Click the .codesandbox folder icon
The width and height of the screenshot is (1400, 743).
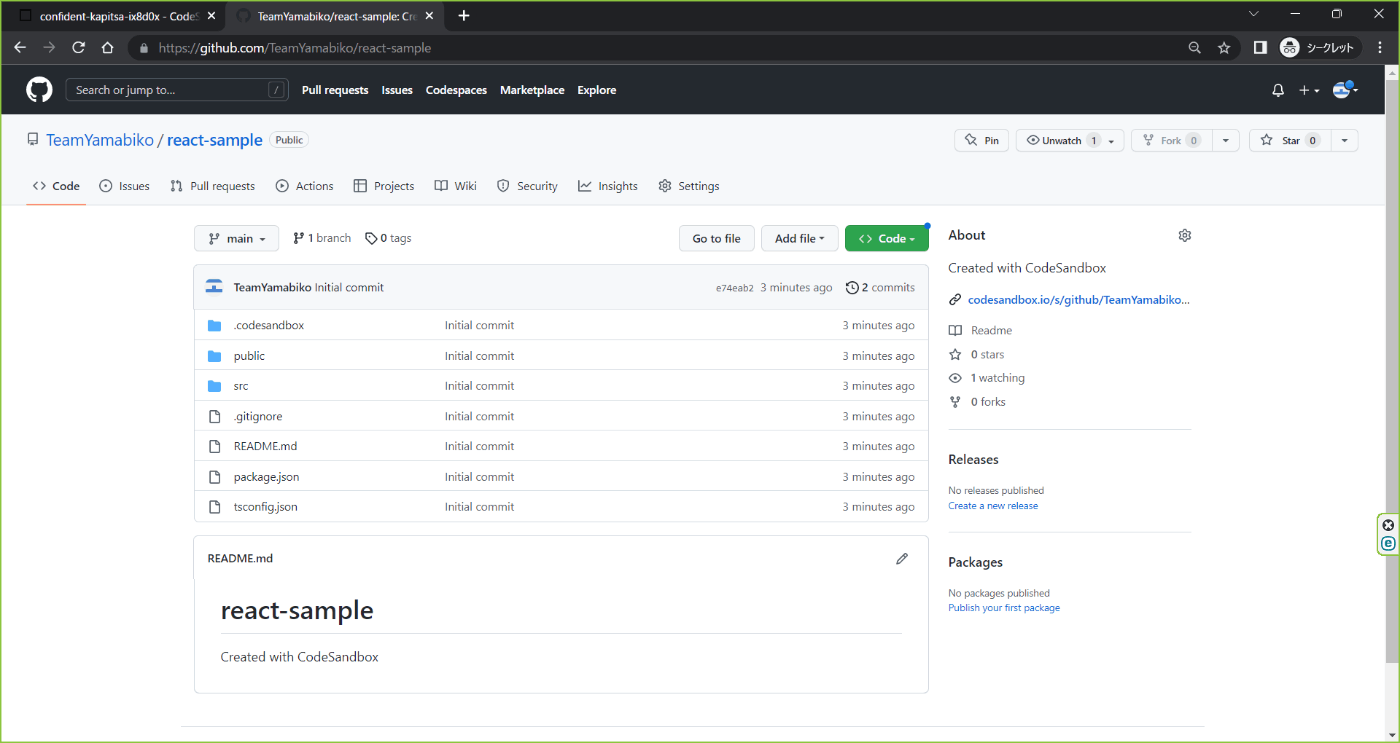(214, 326)
